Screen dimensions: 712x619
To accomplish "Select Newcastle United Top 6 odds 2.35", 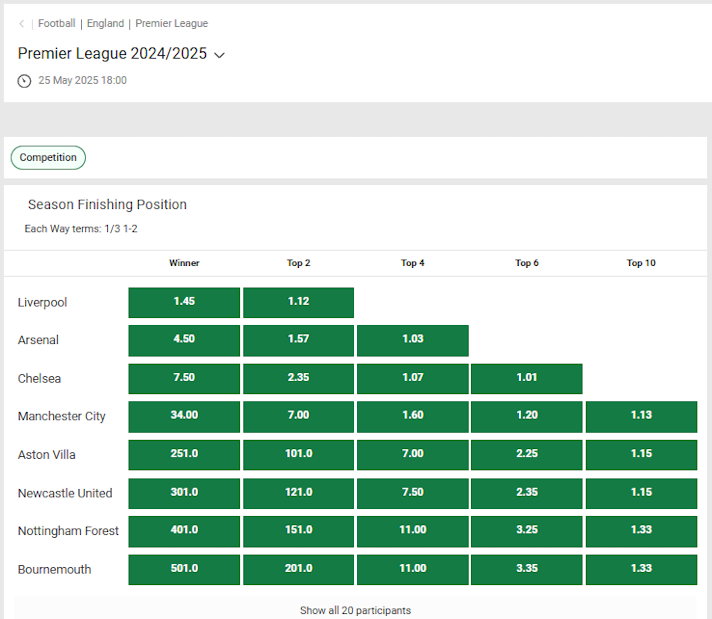I will tap(527, 494).
